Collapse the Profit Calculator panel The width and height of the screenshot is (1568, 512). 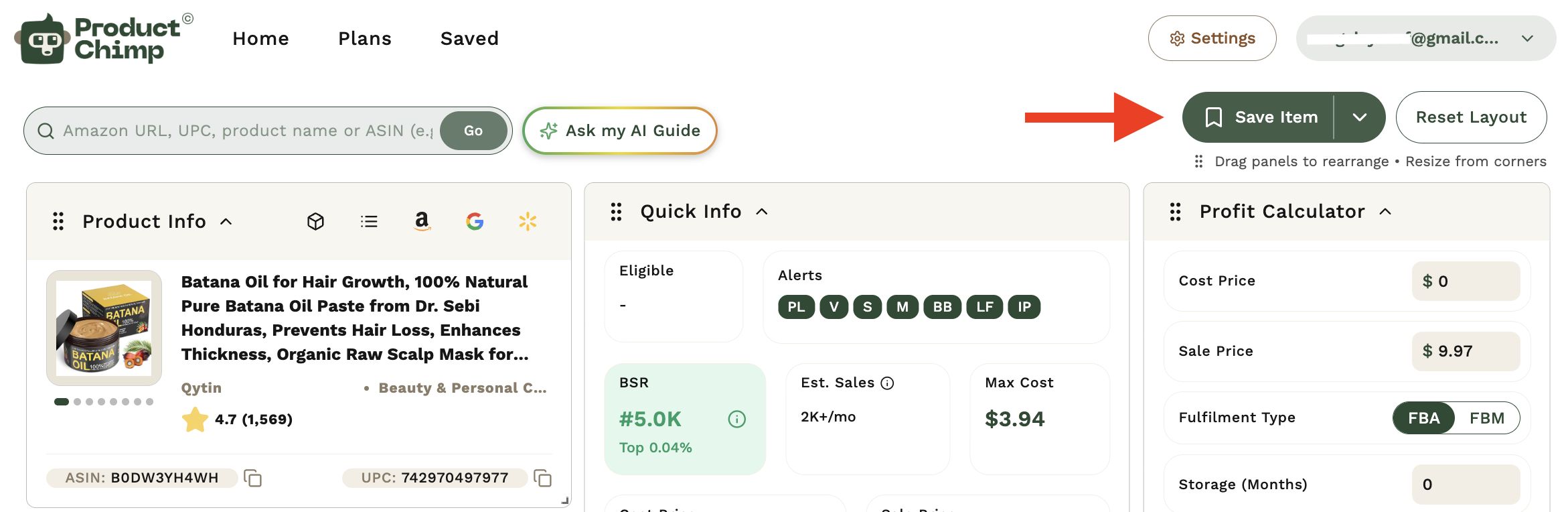[1385, 212]
